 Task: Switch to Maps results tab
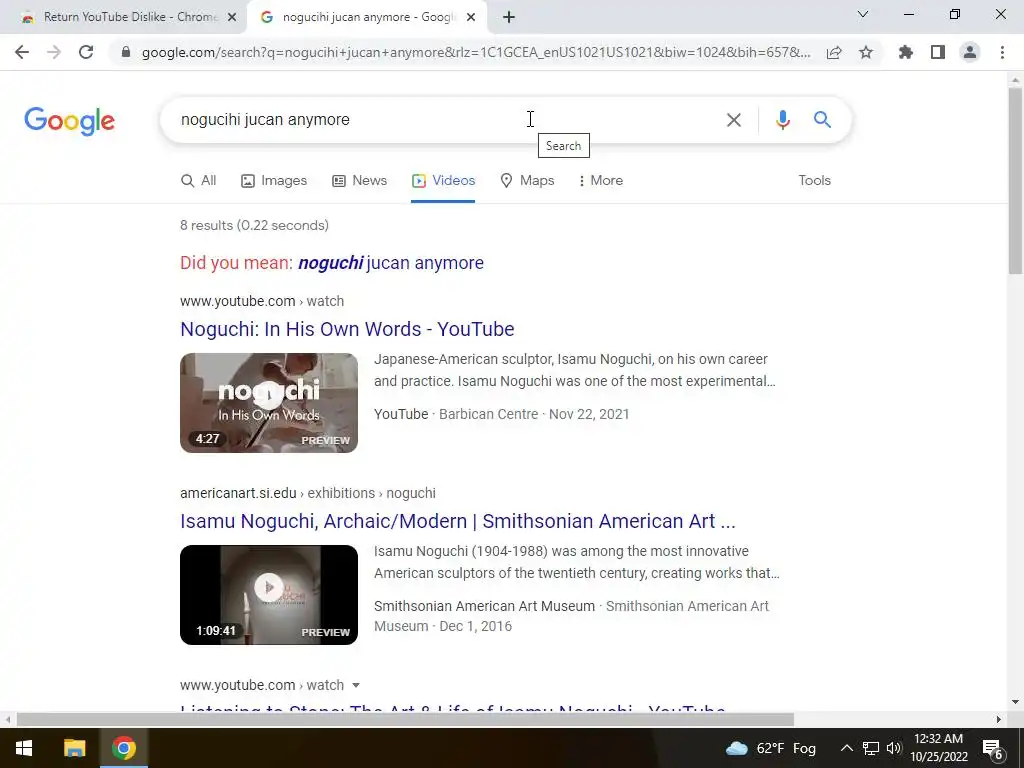[x=528, y=181]
